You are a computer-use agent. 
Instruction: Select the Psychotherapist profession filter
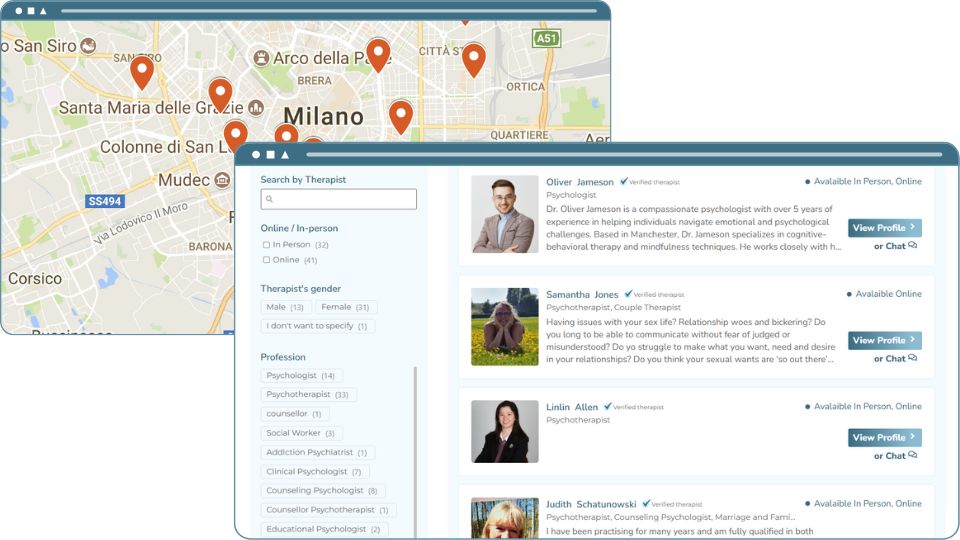pos(308,395)
